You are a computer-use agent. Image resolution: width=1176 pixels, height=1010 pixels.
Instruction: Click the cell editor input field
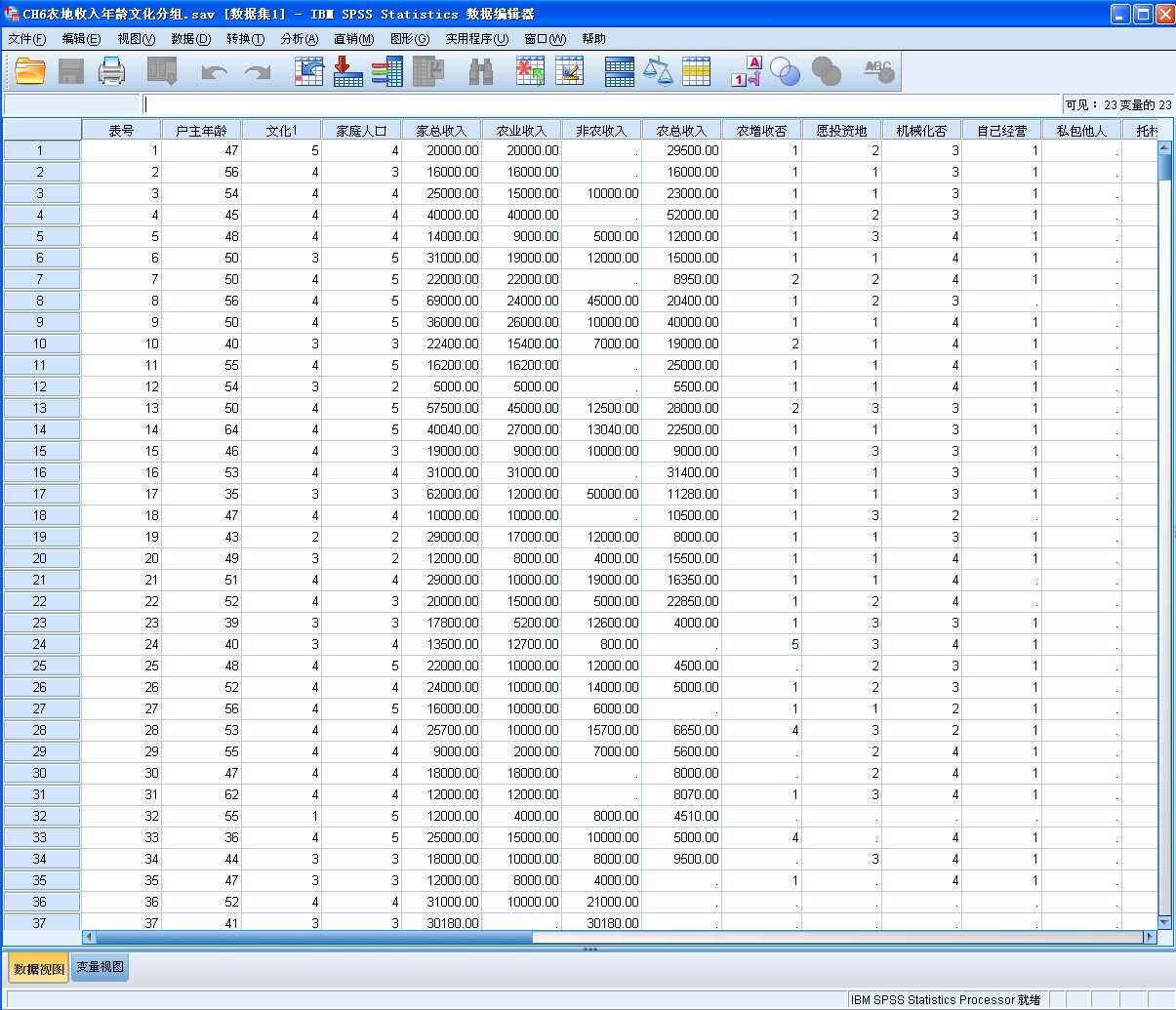[601, 104]
